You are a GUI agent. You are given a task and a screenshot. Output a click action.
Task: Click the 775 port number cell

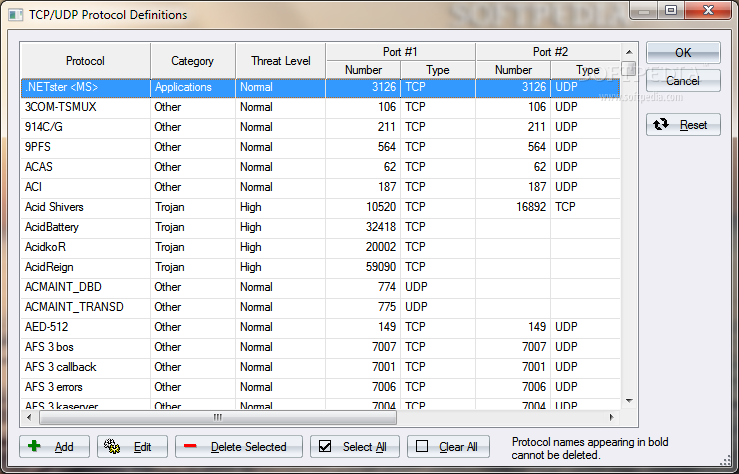point(363,307)
